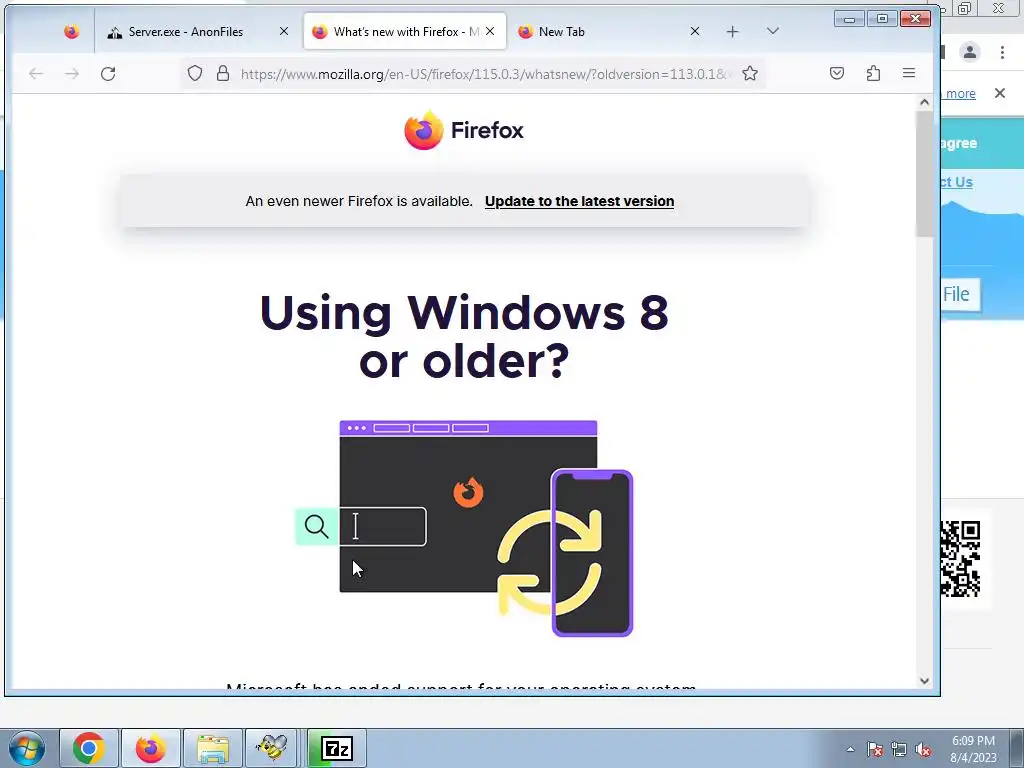Viewport: 1024px width, 768px height.
Task: Open the Action Center flag tray icon
Action: 875,749
